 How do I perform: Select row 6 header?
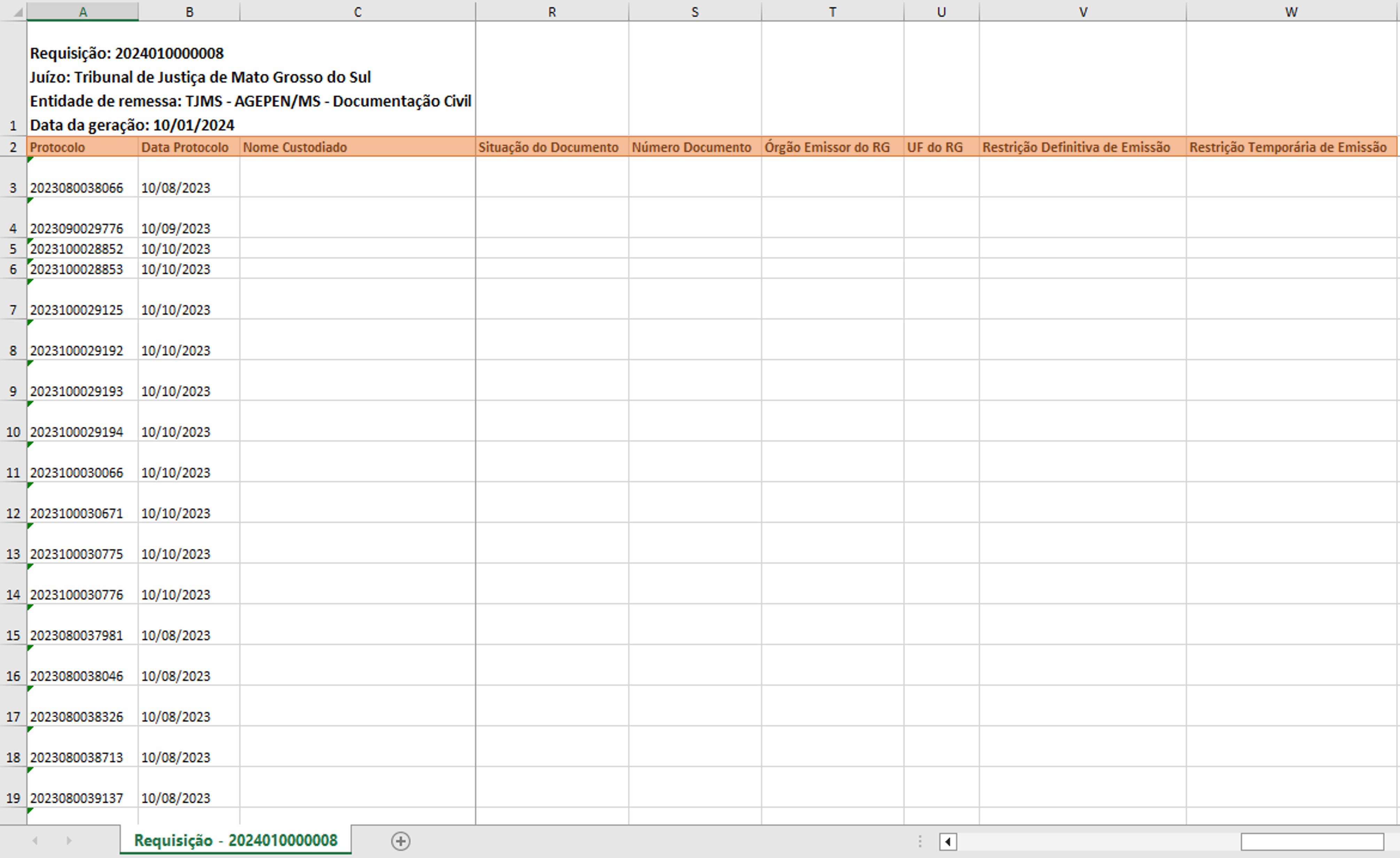click(x=13, y=269)
